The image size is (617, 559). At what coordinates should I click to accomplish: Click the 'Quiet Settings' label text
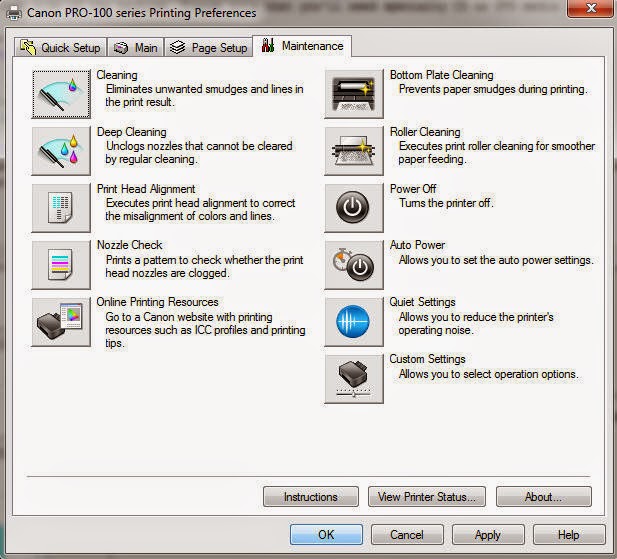(422, 302)
